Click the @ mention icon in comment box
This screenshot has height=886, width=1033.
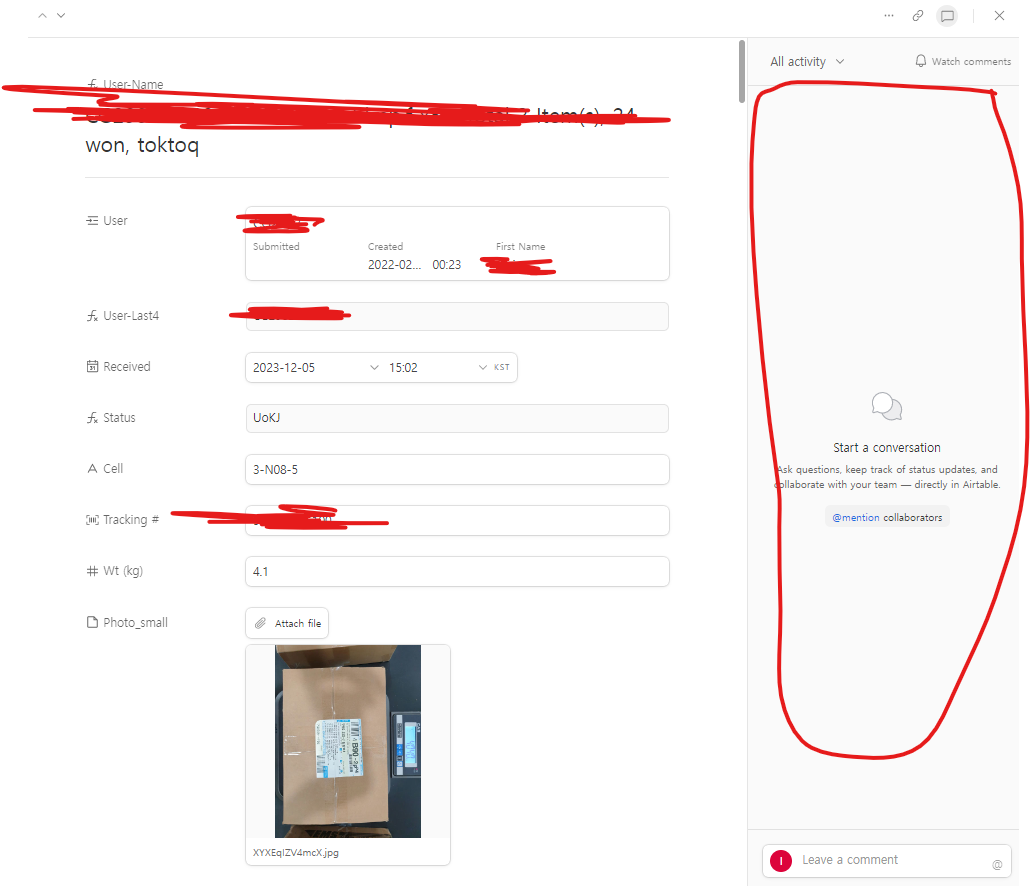(997, 864)
